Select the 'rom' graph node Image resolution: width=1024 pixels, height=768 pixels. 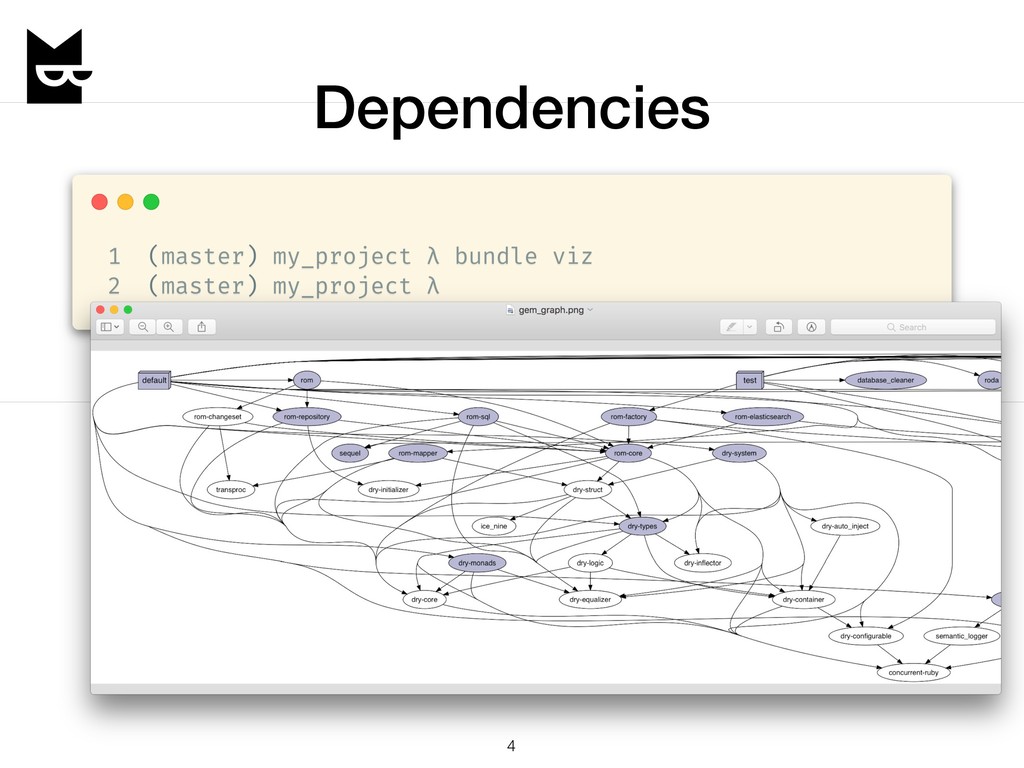(x=307, y=380)
